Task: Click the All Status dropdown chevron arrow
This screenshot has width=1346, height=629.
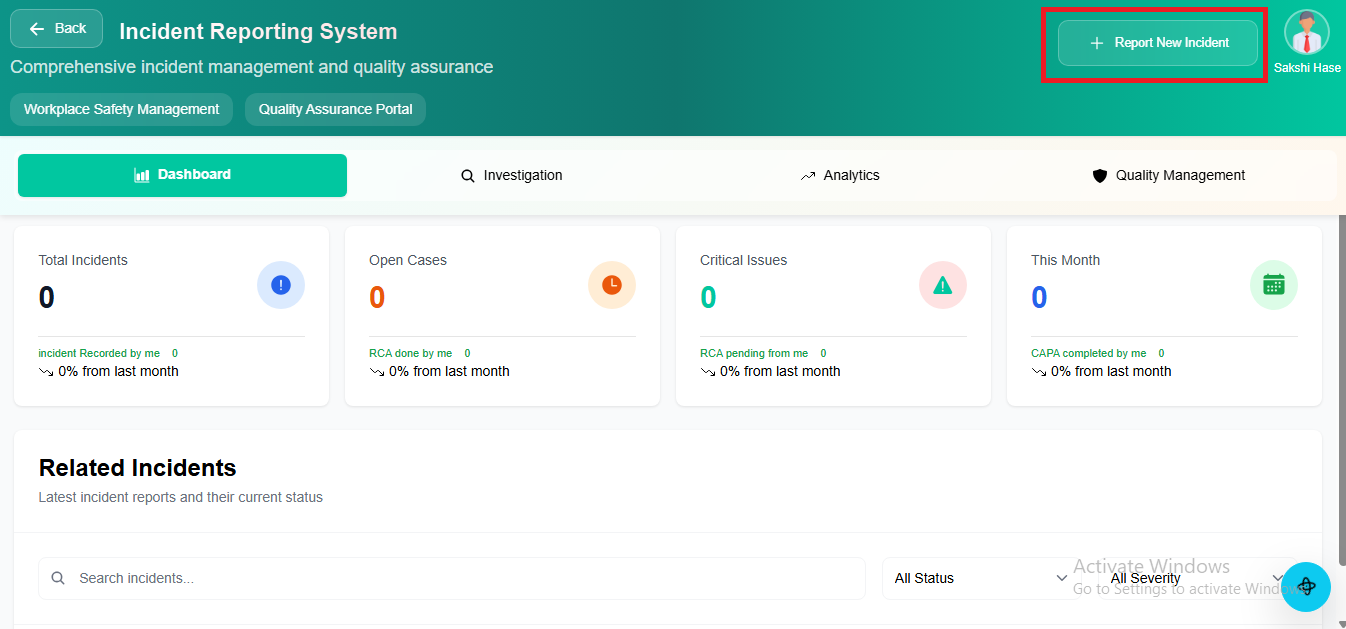Action: click(1061, 578)
